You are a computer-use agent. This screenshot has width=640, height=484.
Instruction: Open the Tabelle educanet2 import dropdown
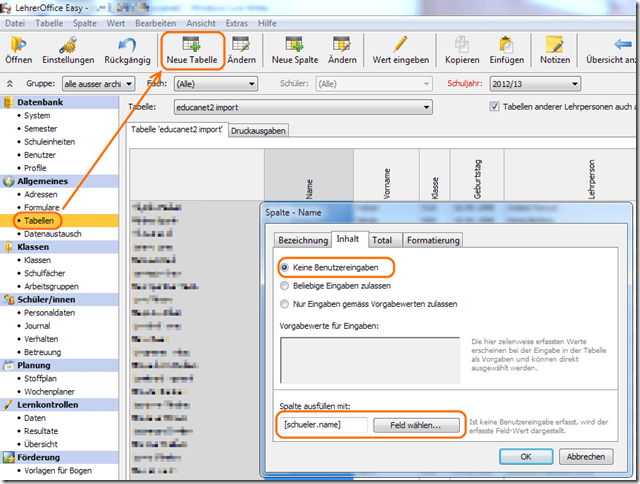[308, 107]
